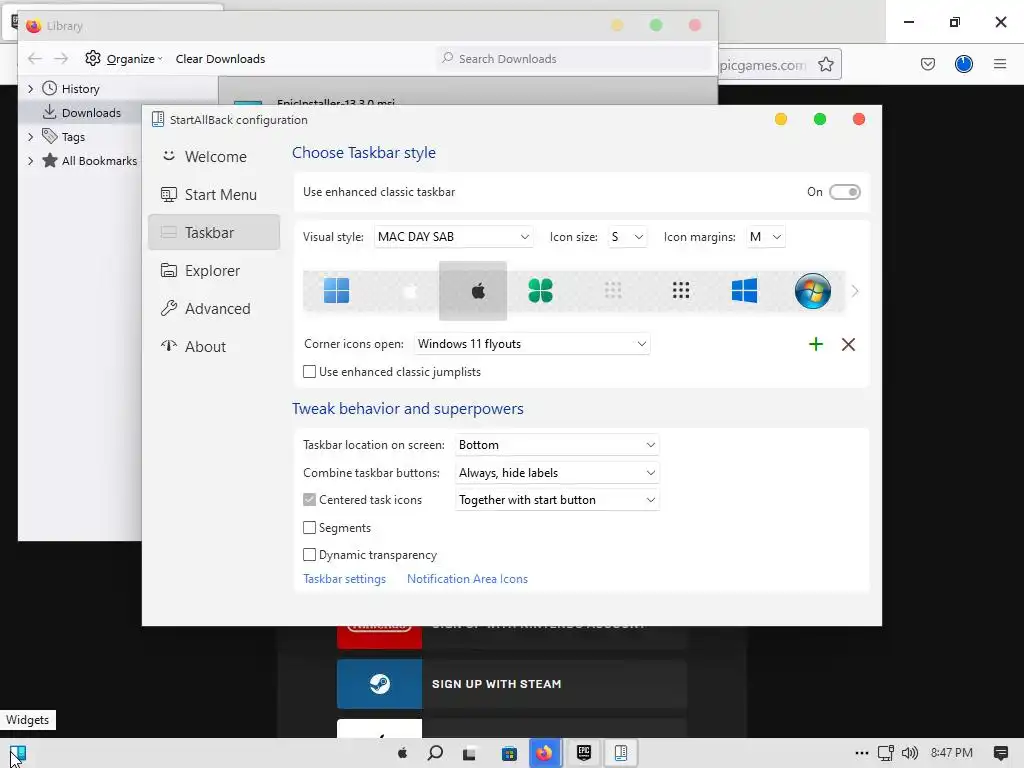Open Widgets button at taskbar's left corner
Screen dimensions: 1024x768
(18, 754)
